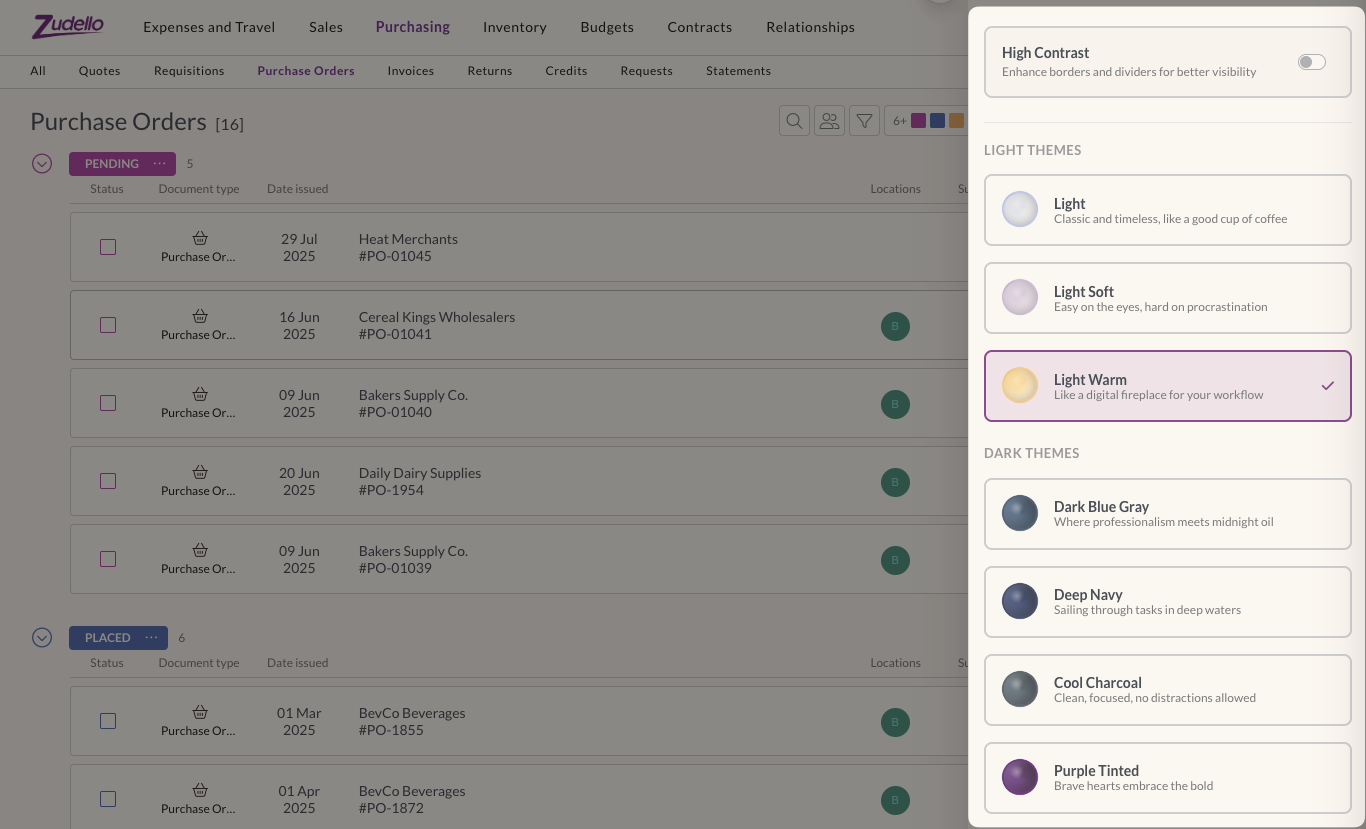
Task: Select the Dark Blue Gray theme
Action: coord(1167,513)
